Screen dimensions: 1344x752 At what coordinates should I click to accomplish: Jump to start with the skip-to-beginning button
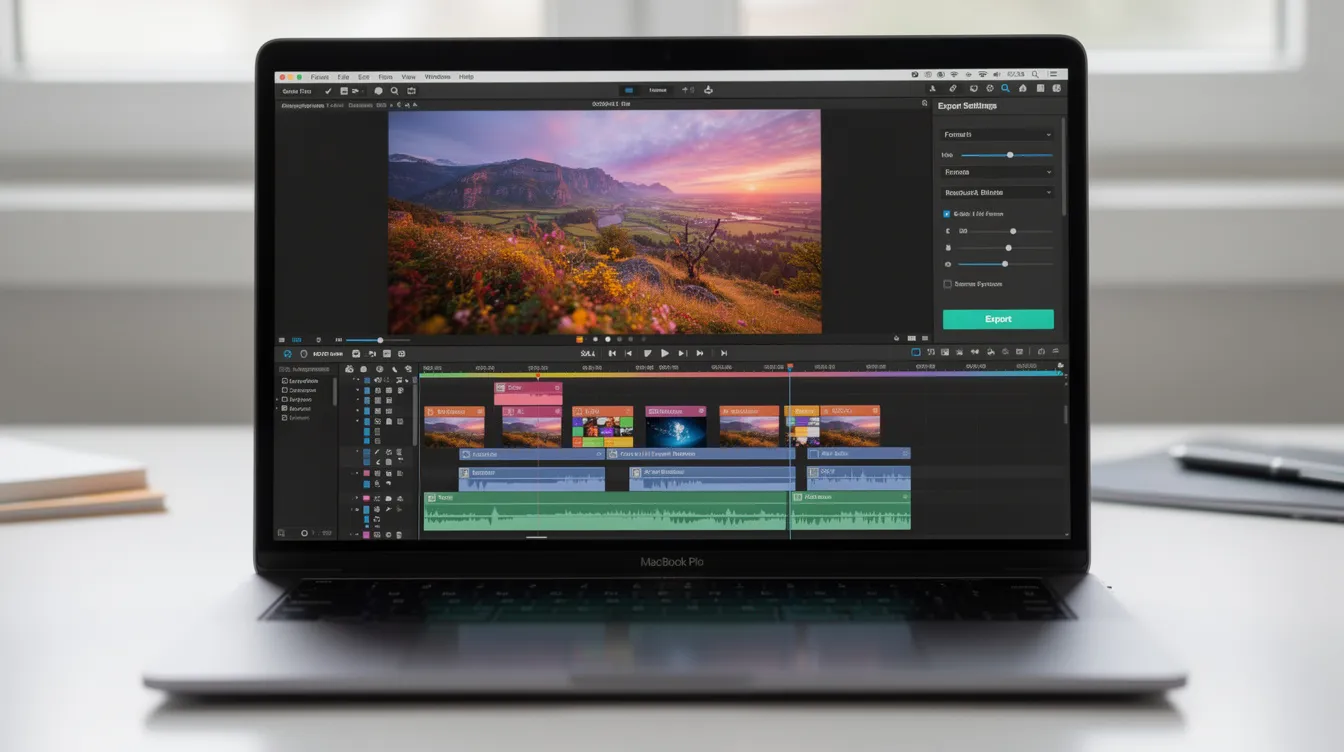[611, 353]
